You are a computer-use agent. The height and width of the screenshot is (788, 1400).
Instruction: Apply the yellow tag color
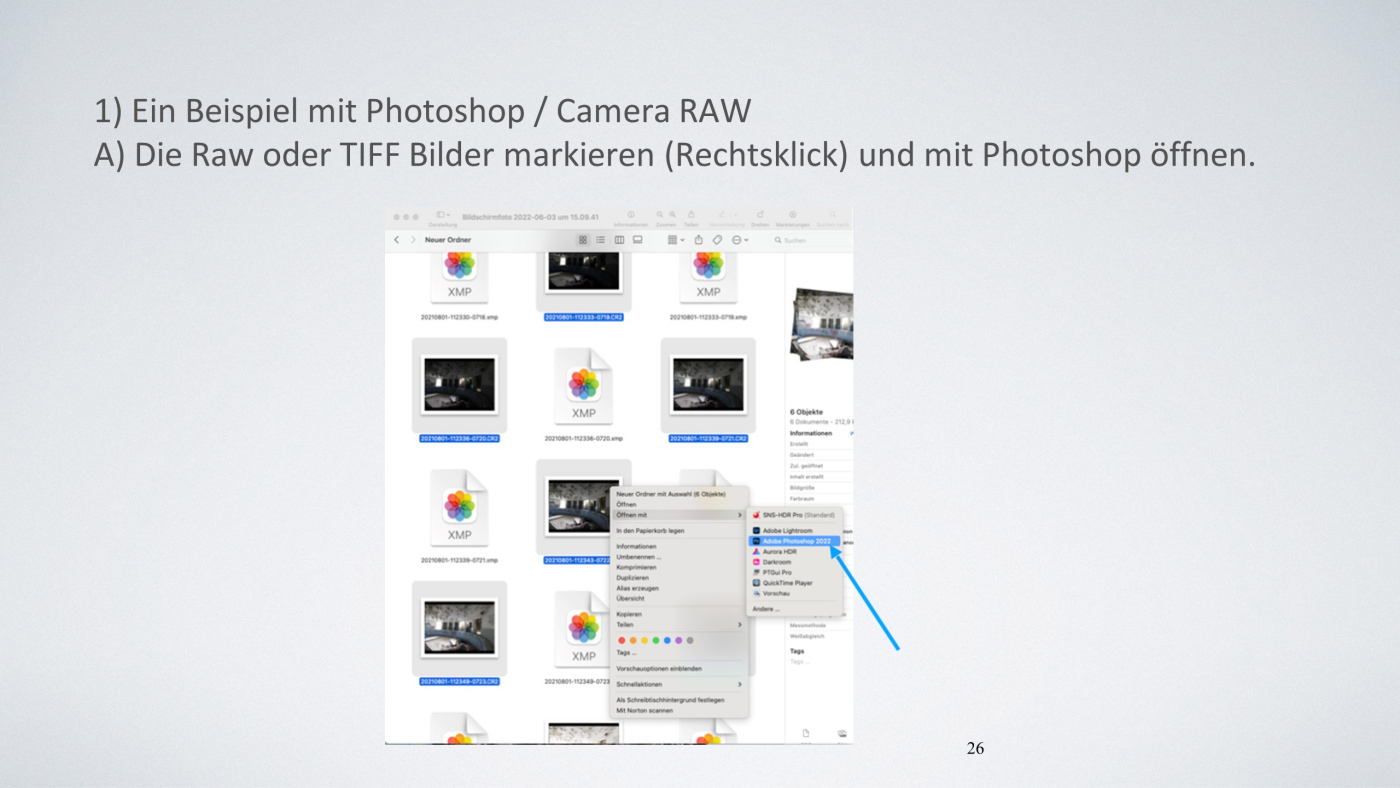click(x=644, y=640)
